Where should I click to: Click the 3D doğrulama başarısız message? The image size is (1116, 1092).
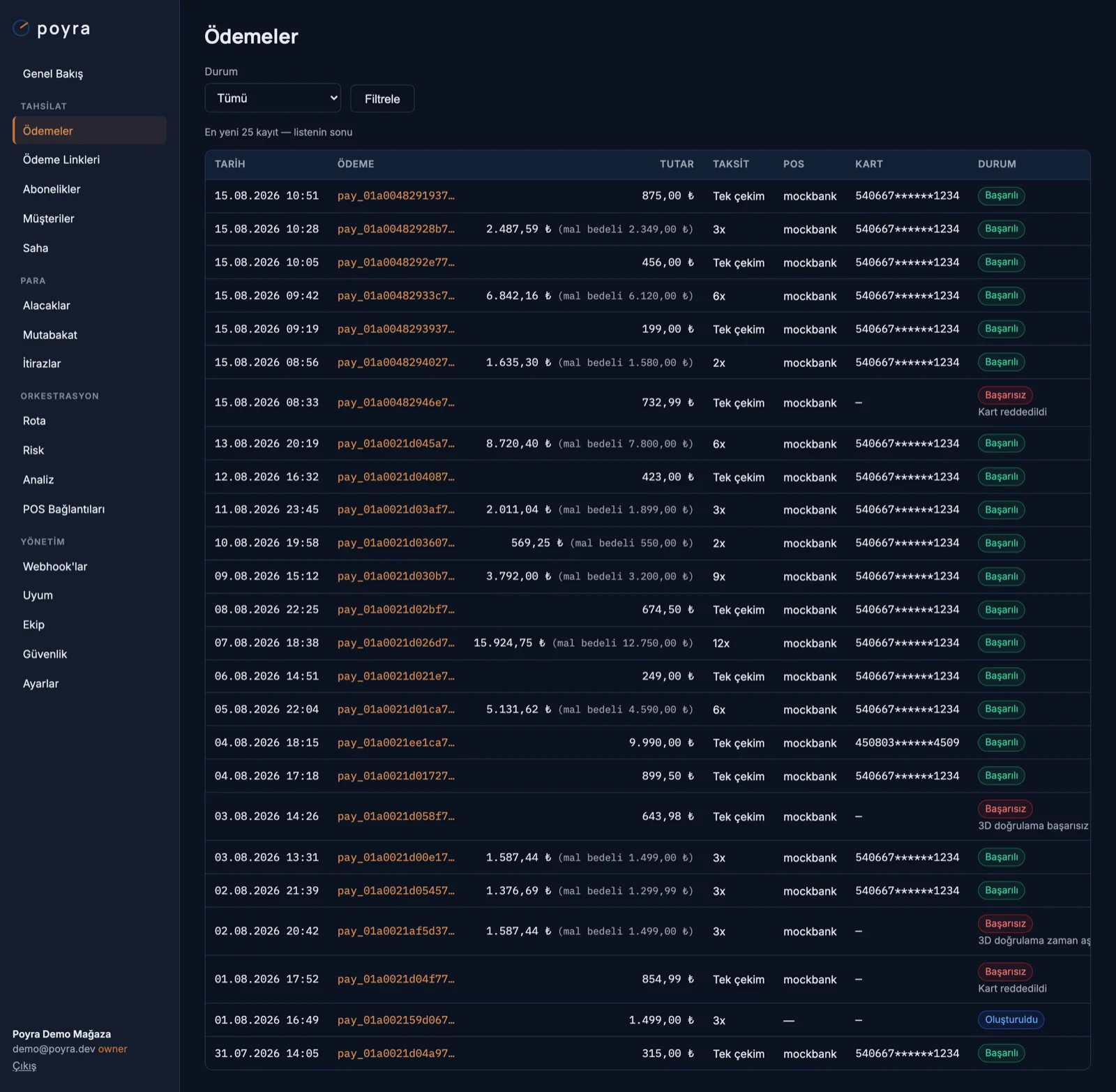click(1033, 826)
